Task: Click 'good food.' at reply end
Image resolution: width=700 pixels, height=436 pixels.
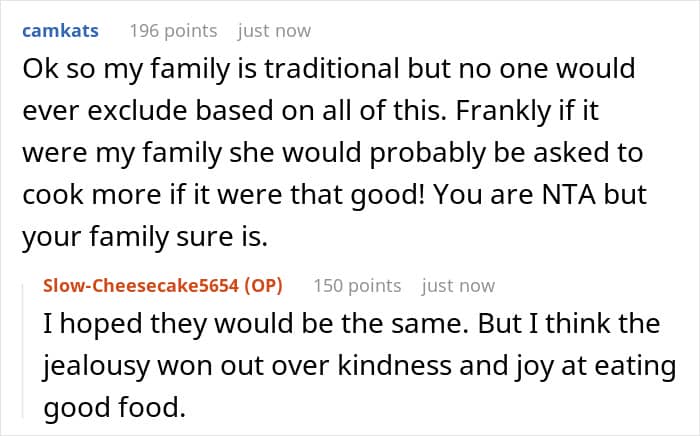Action: [x=114, y=407]
